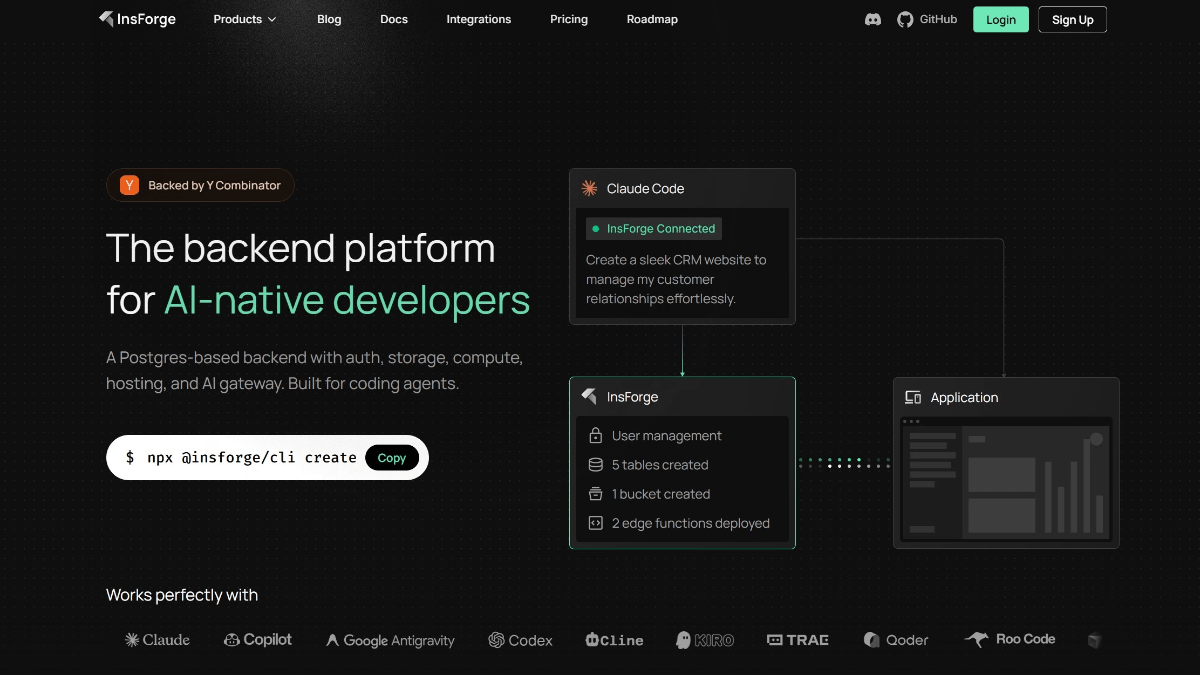
Task: Click the green Login button
Action: pos(1001,19)
